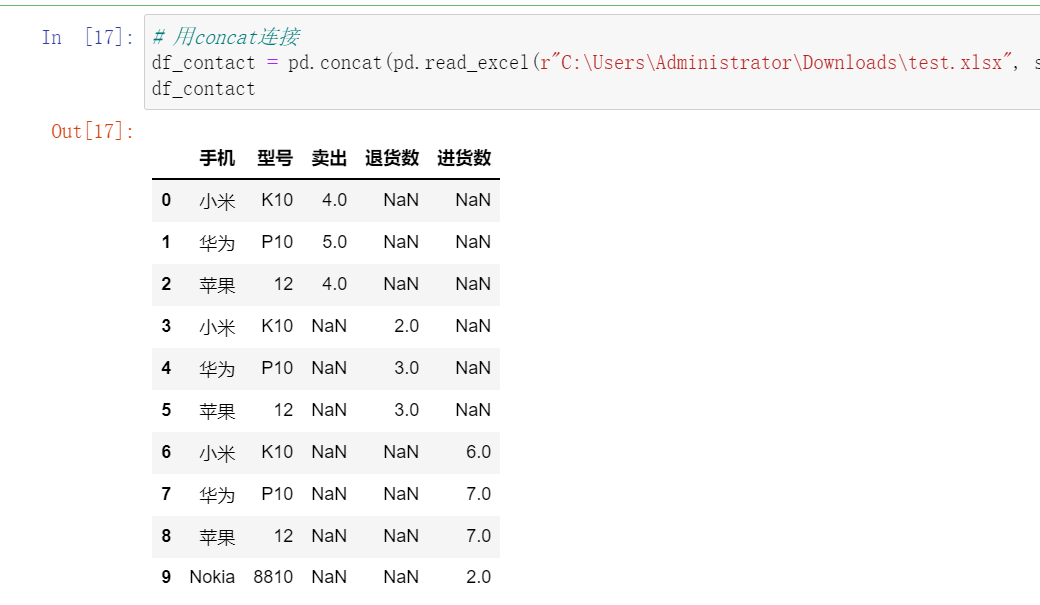Click the Out[17] output prompt
1040x605 pixels.
pos(93,131)
